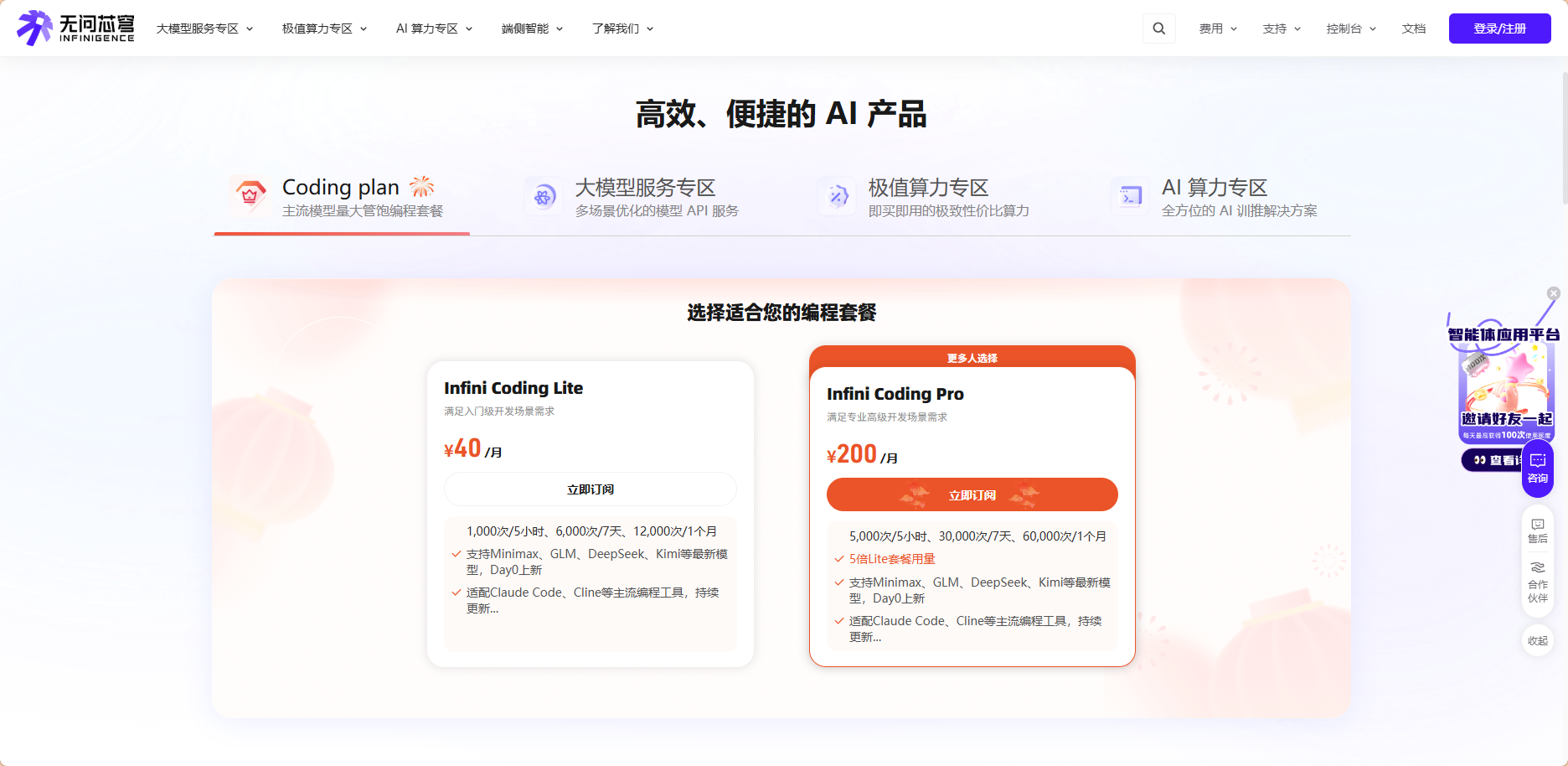The height and width of the screenshot is (766, 1568).
Task: Subscribe to Infini Coding Pro plan
Action: click(972, 494)
